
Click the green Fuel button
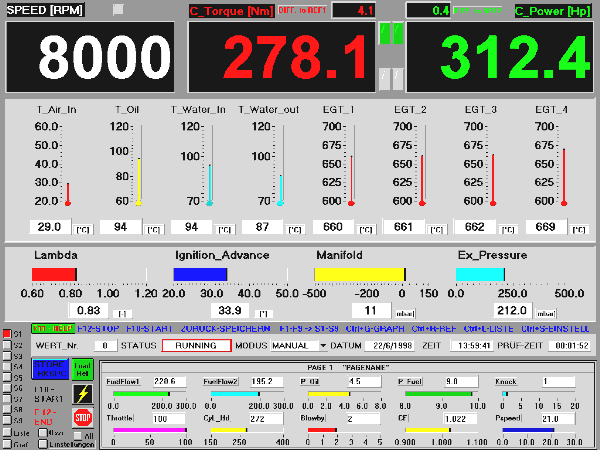click(83, 369)
